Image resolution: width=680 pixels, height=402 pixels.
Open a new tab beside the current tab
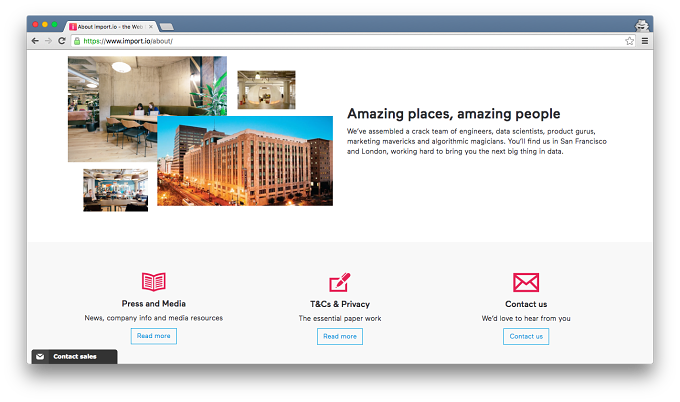pos(167,27)
